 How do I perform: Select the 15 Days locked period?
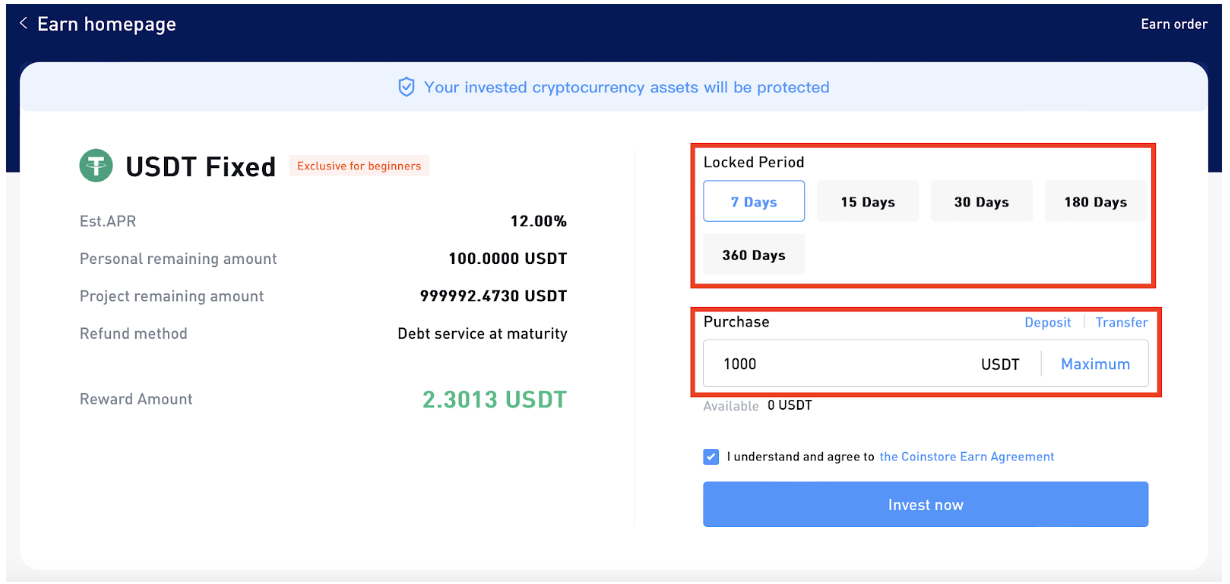tap(868, 201)
